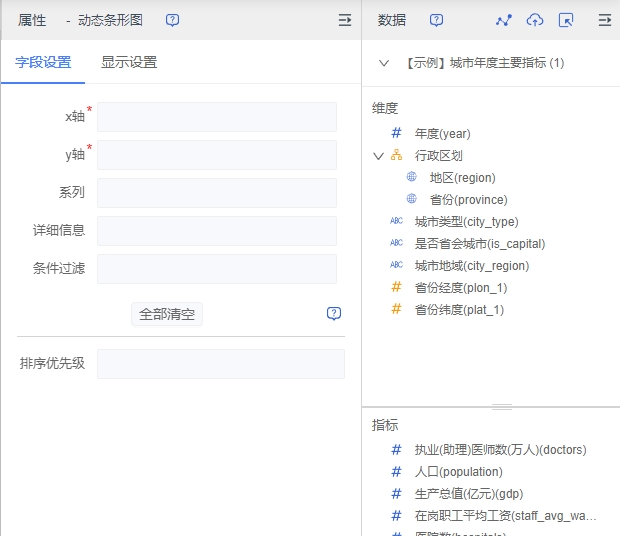Click help icon next to 全部清空 button

click(x=334, y=314)
